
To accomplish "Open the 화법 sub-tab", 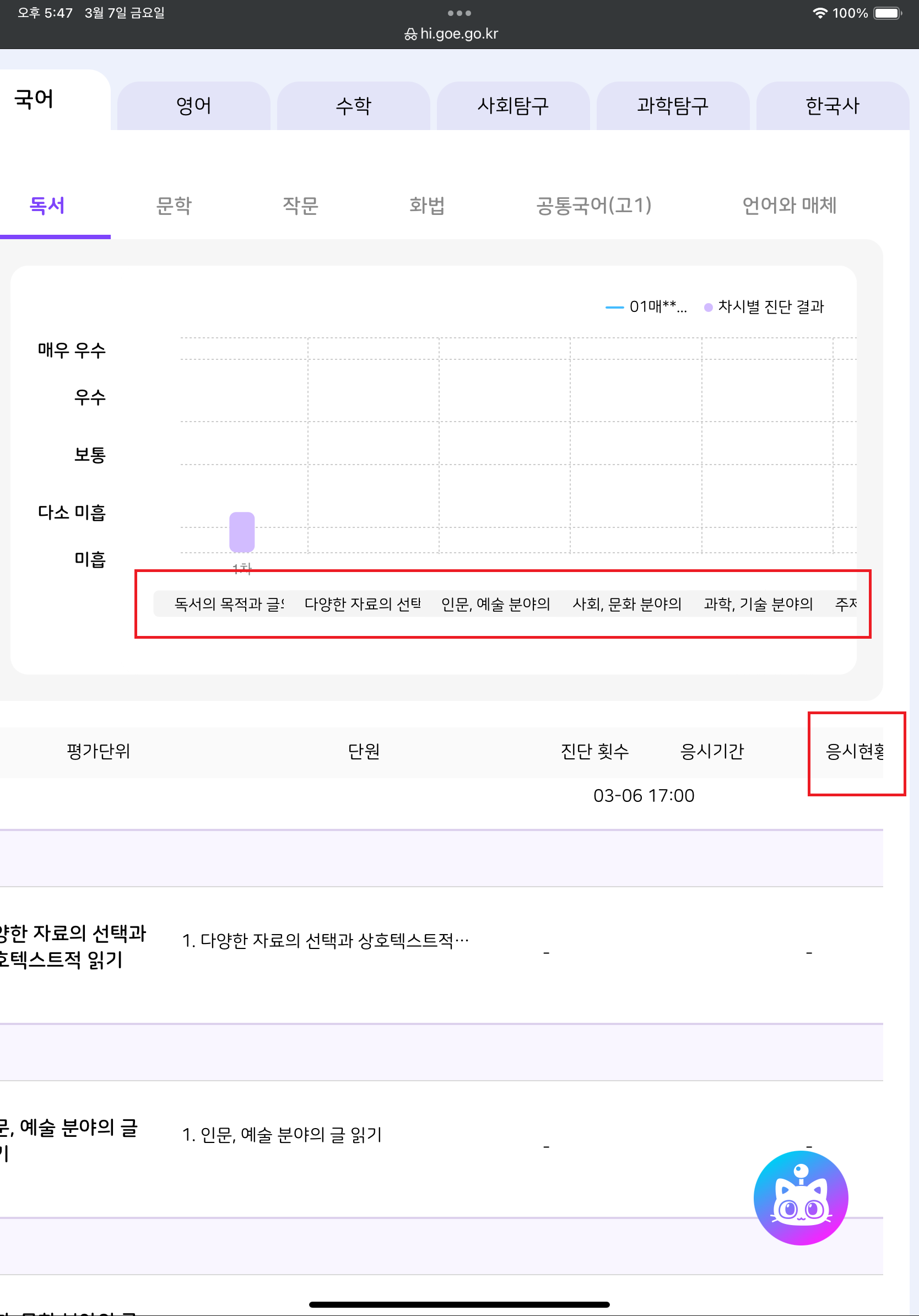I will click(x=427, y=205).
